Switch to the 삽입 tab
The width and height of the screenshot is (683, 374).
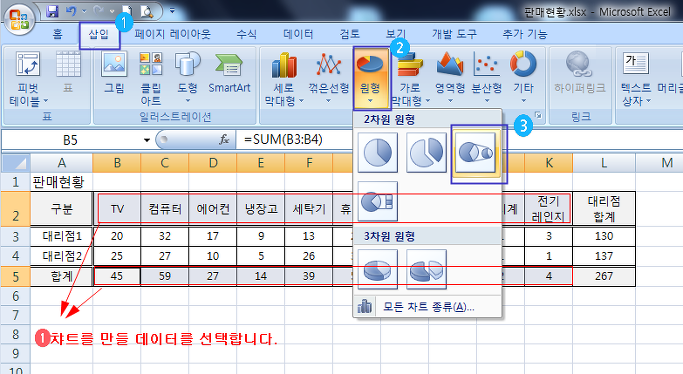[x=99, y=34]
